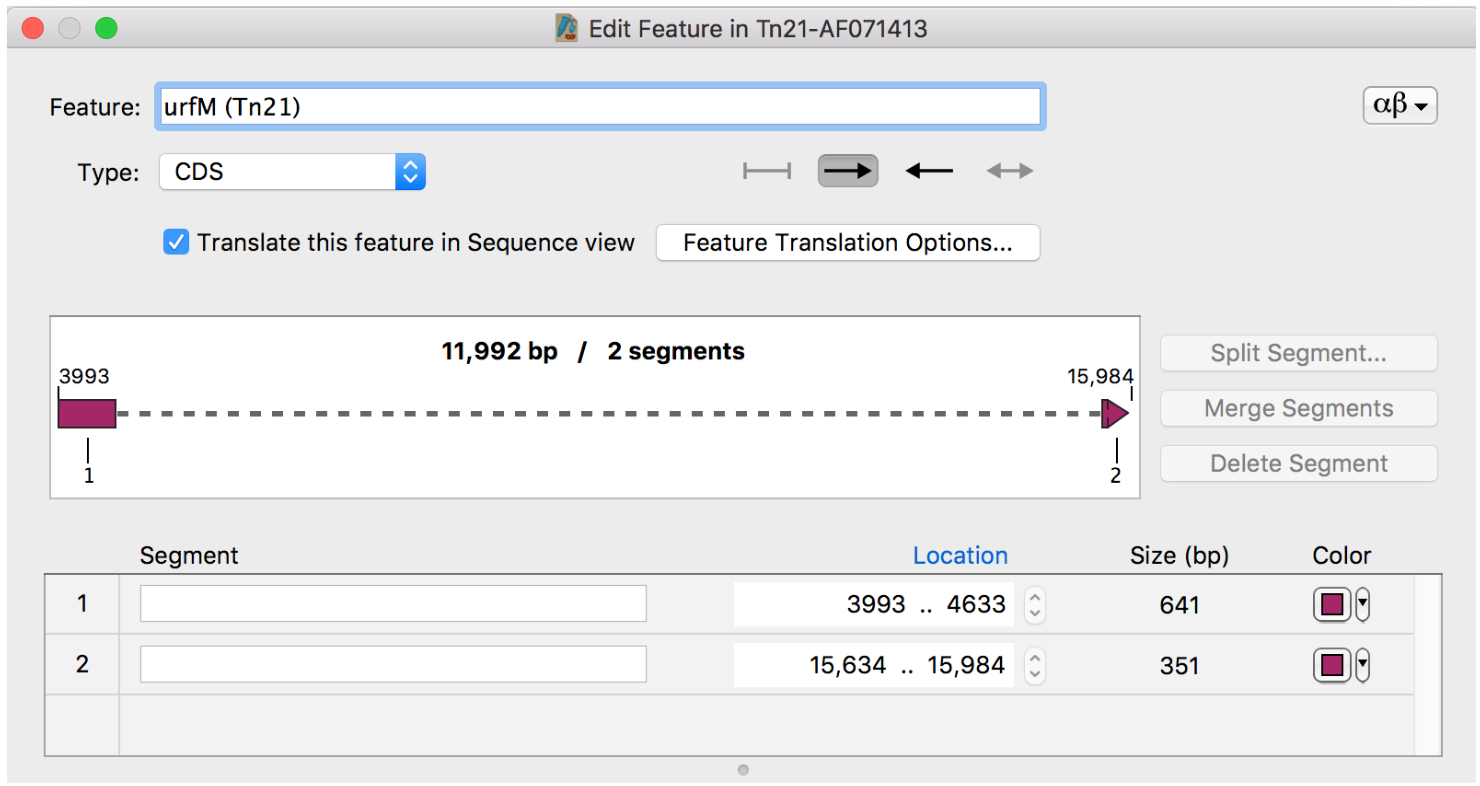
Task: Expand color dropdown arrow for segment 2
Action: click(x=1362, y=666)
